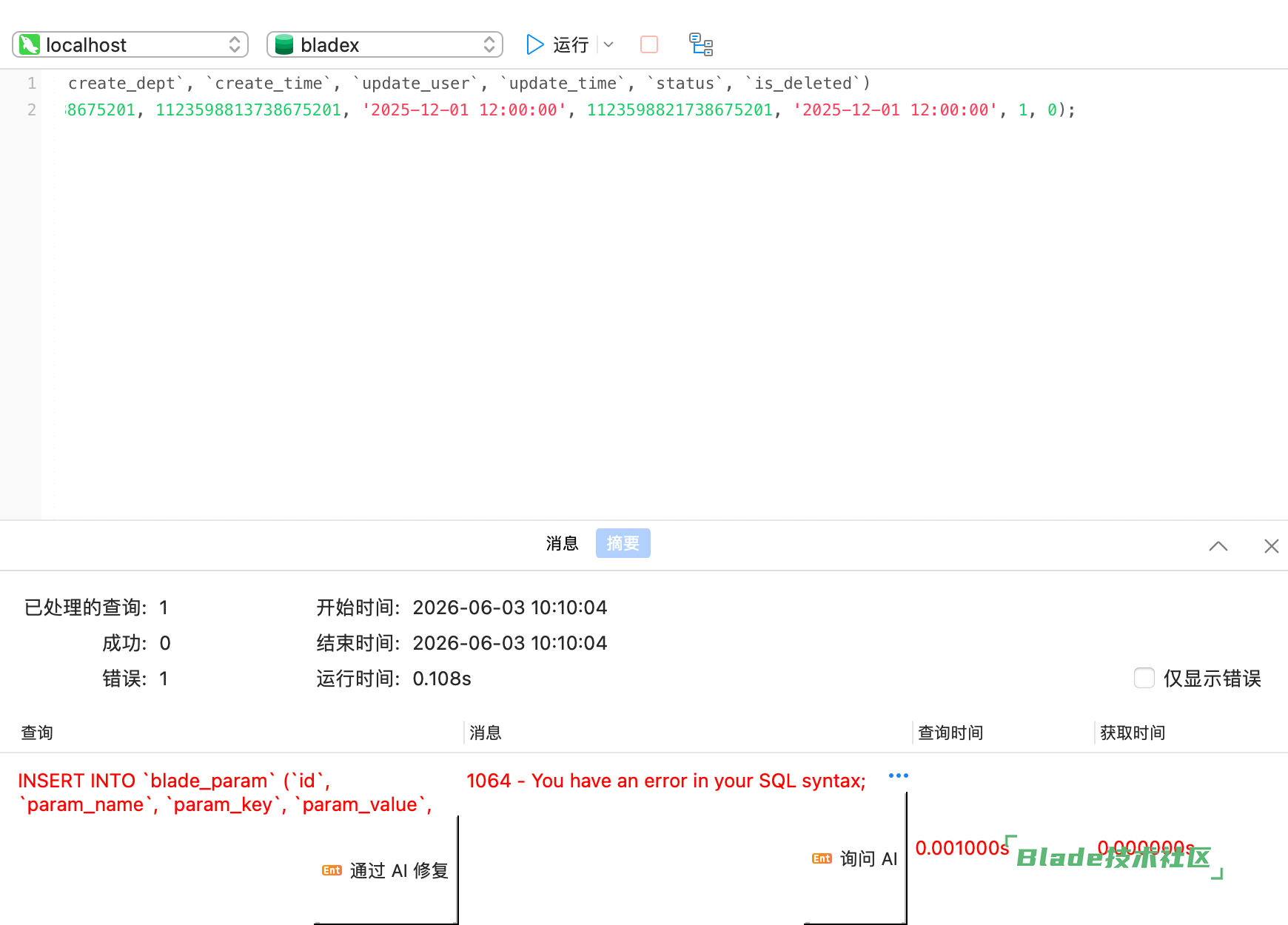Click the 开始时间 2026-06-03 10:10:04 value
The height and width of the screenshot is (925, 1288).
510,608
